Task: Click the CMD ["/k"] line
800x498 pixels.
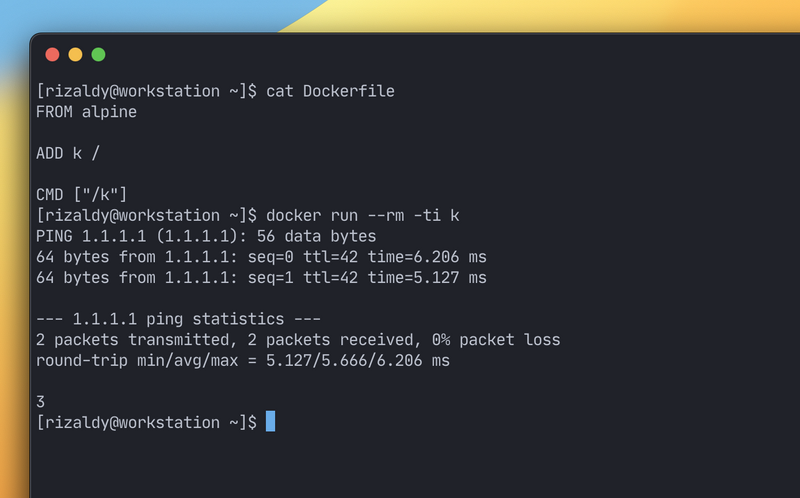Action: pos(82,194)
